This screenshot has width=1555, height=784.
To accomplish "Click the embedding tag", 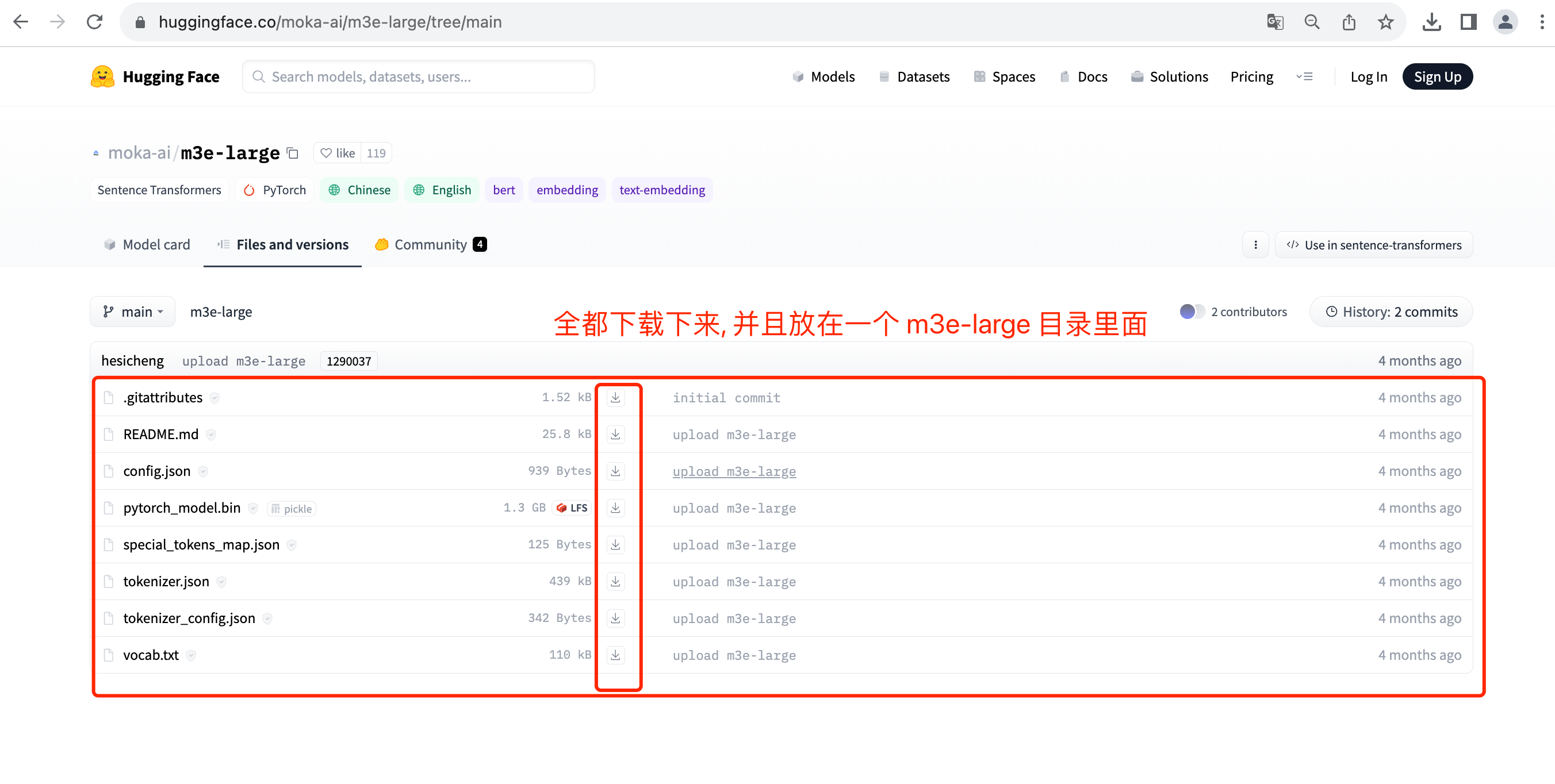I will point(568,190).
